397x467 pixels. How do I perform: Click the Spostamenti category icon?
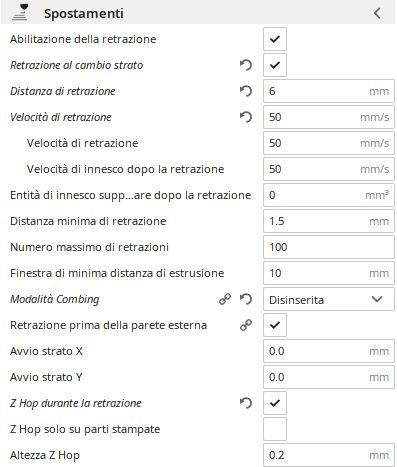[20, 12]
